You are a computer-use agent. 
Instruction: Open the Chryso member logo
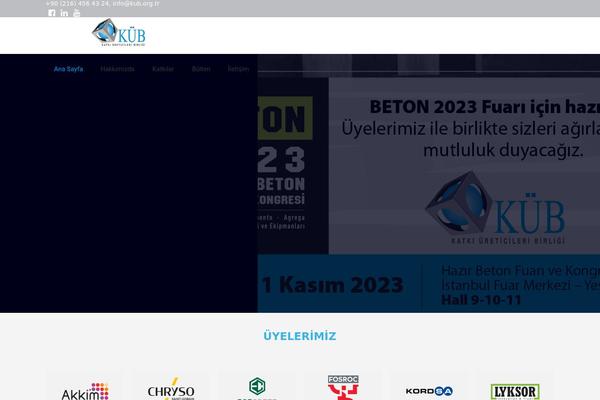click(x=171, y=389)
